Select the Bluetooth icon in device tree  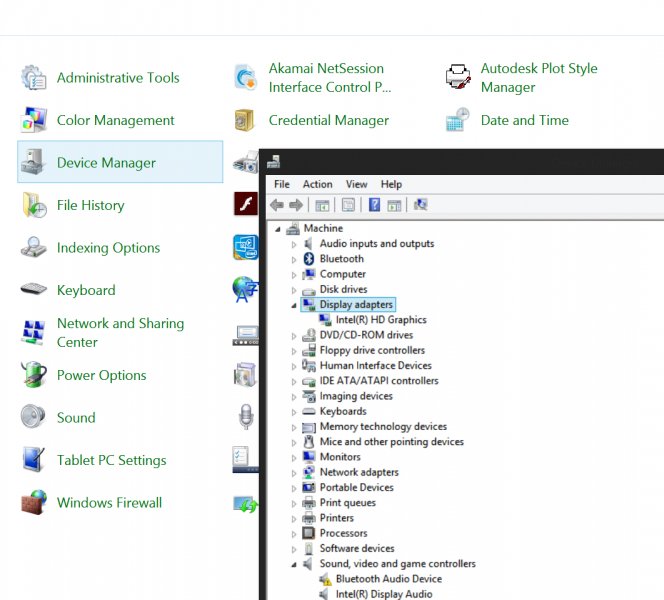point(309,259)
